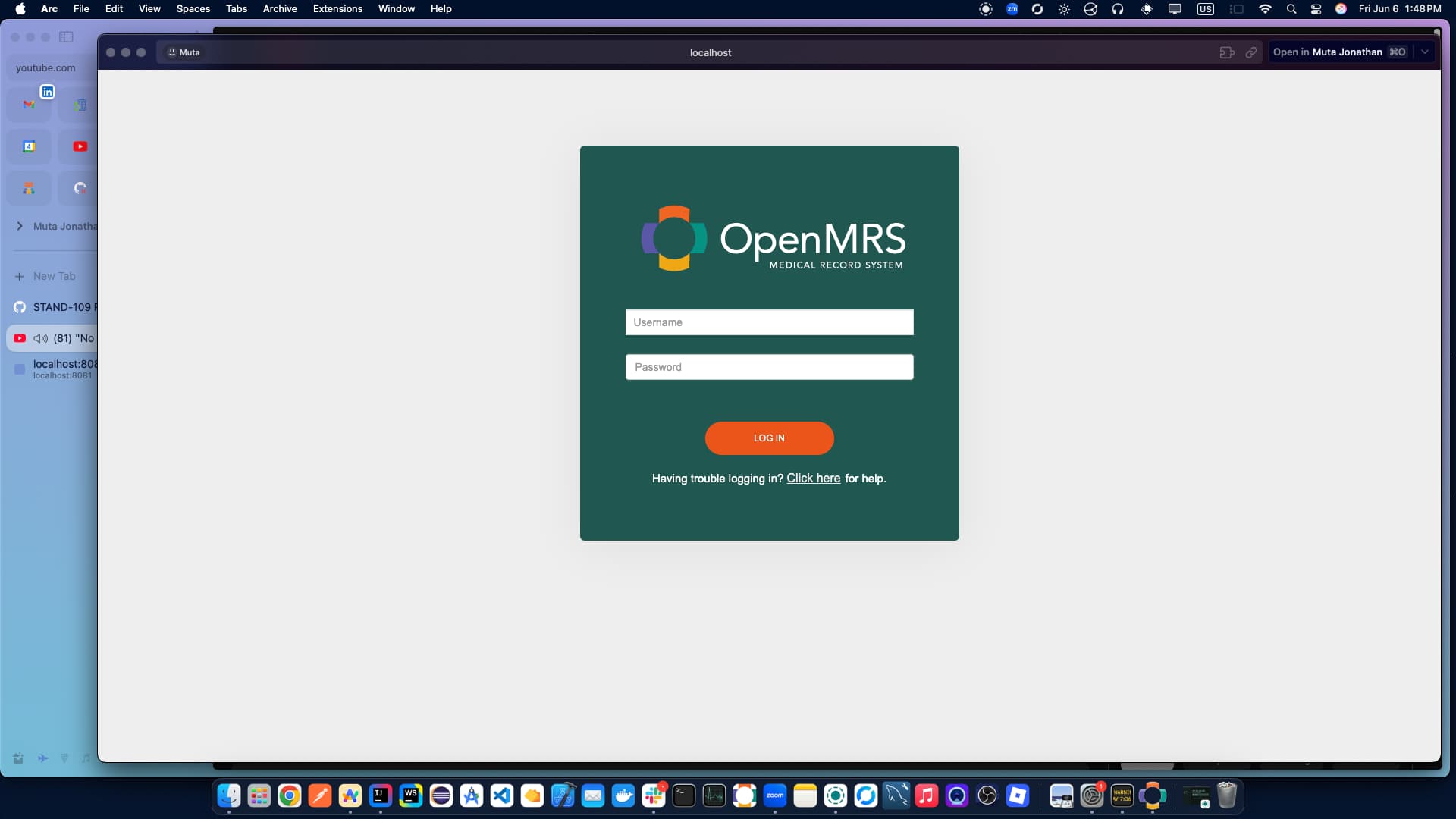The height and width of the screenshot is (819, 1456).
Task: Click the OpenMRS logo
Action: (773, 238)
